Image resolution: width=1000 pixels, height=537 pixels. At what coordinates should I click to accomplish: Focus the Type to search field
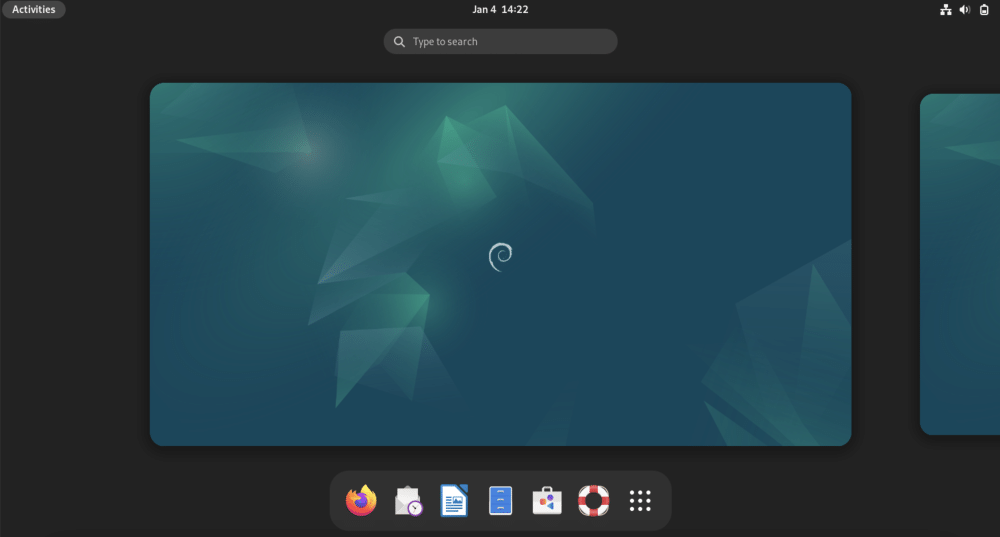[510, 42]
